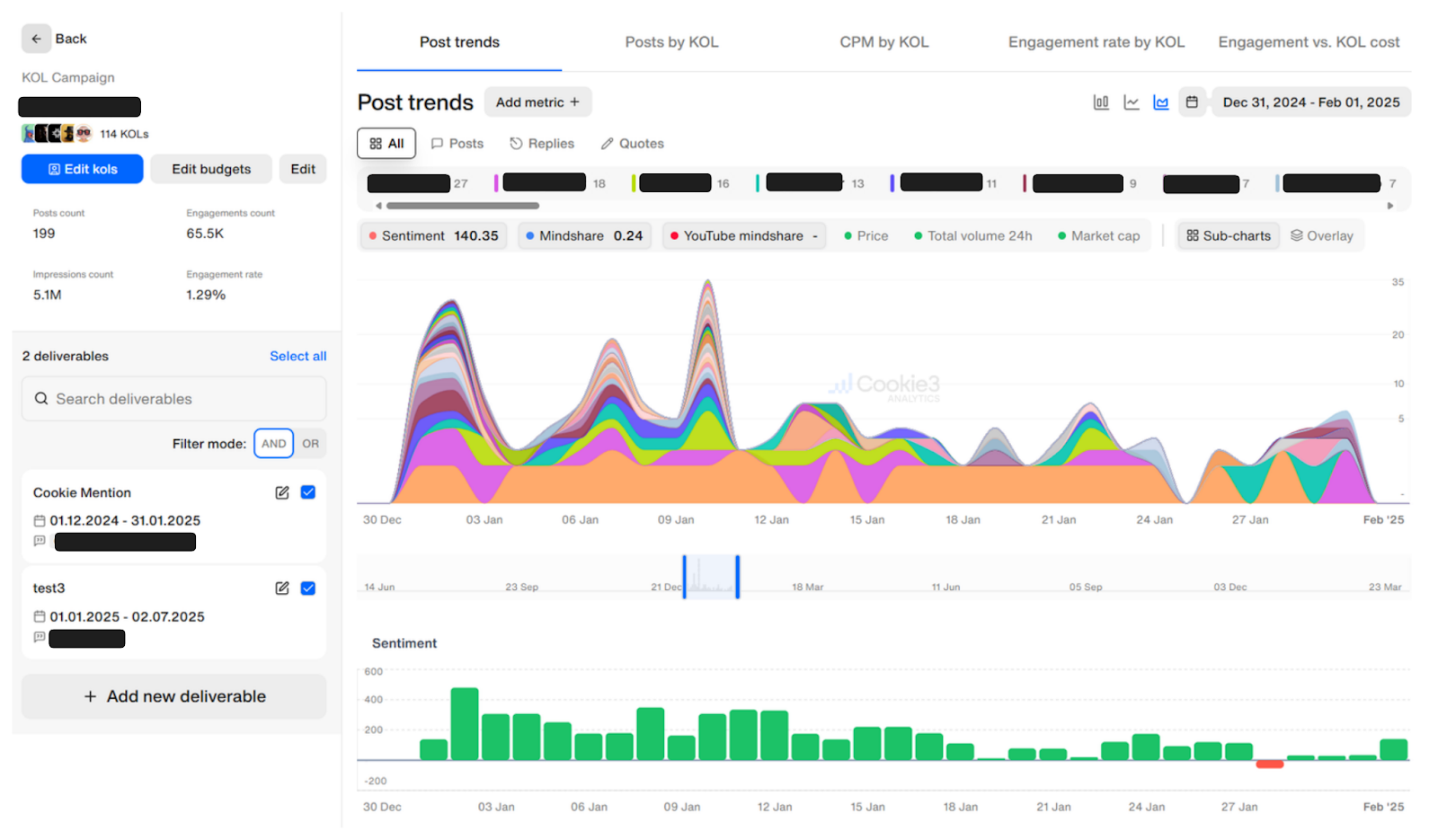Edit the test3 deliverable
The image size is (1438, 840).
click(282, 588)
